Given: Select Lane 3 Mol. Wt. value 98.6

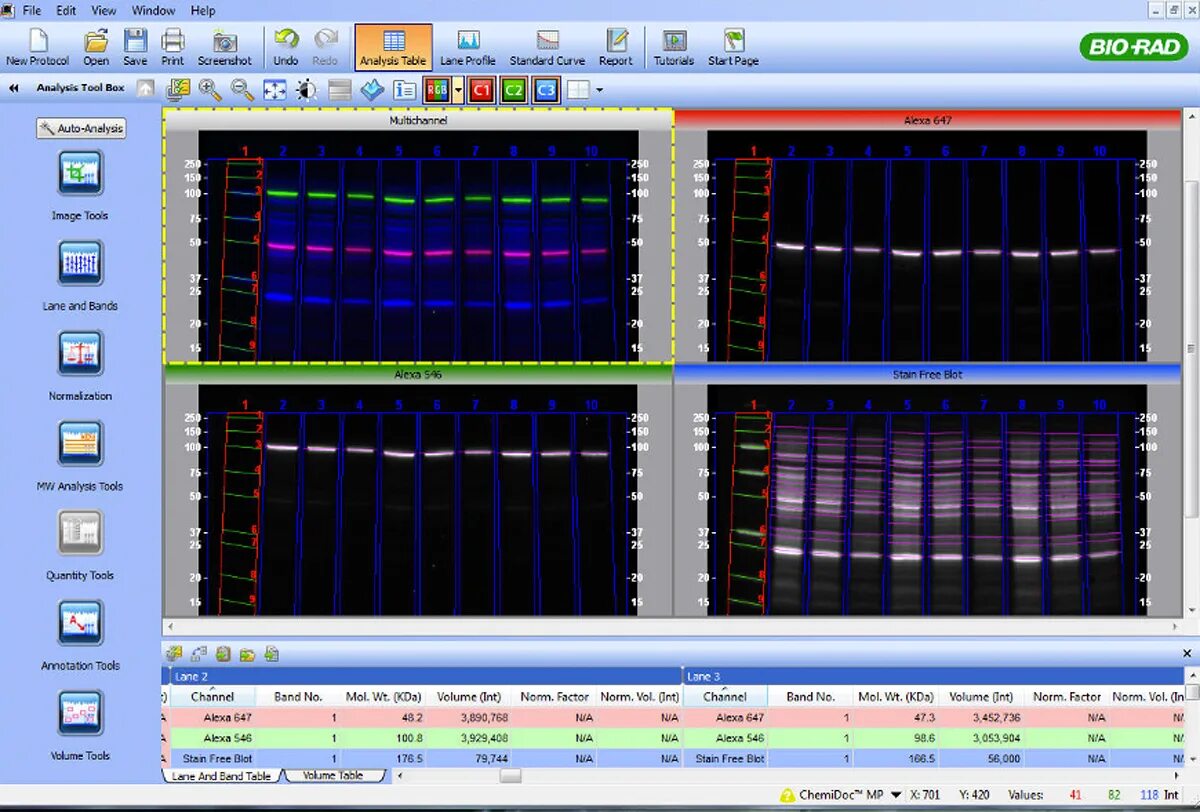Looking at the screenshot, I should 923,738.
